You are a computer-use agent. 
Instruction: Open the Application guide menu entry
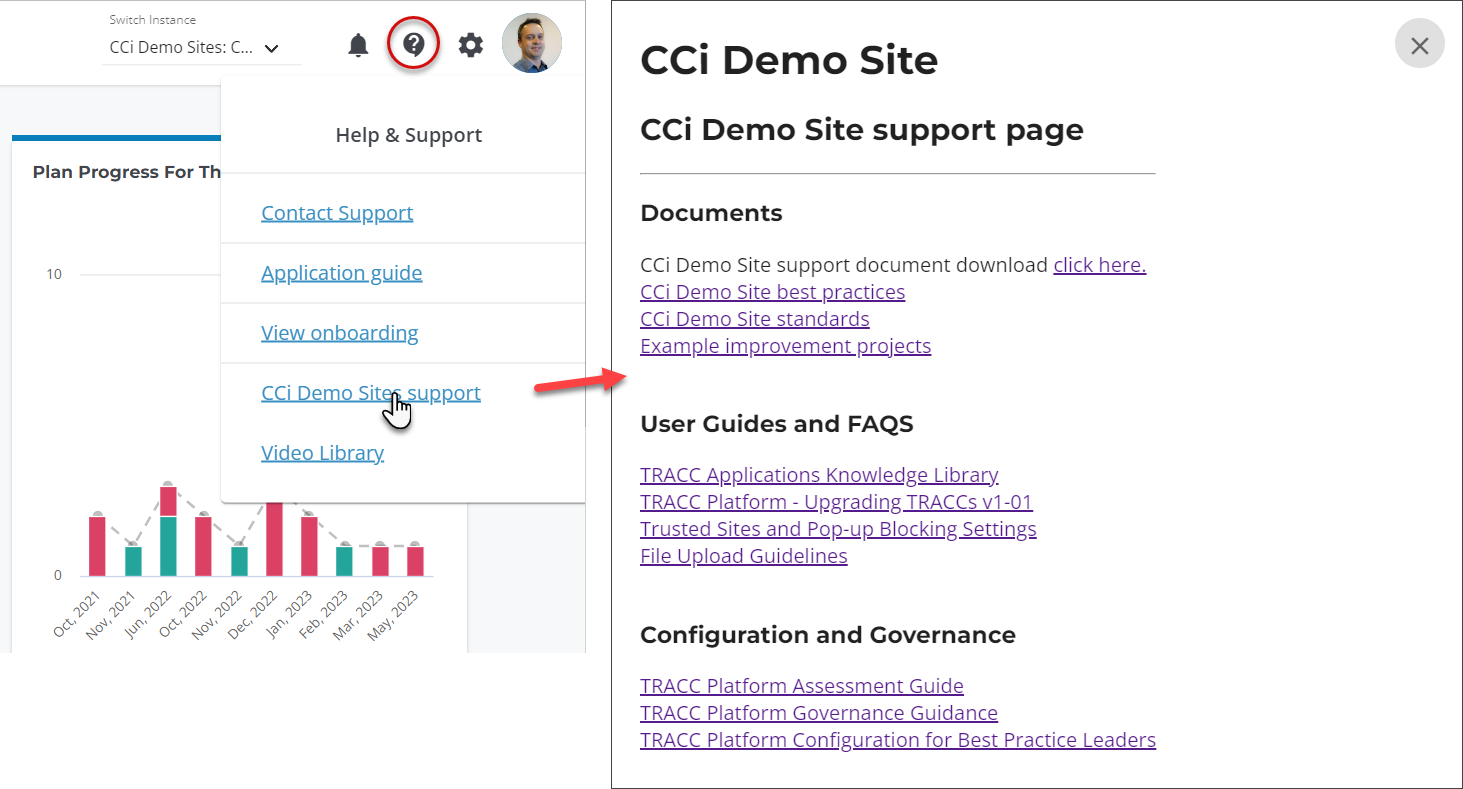pos(341,273)
